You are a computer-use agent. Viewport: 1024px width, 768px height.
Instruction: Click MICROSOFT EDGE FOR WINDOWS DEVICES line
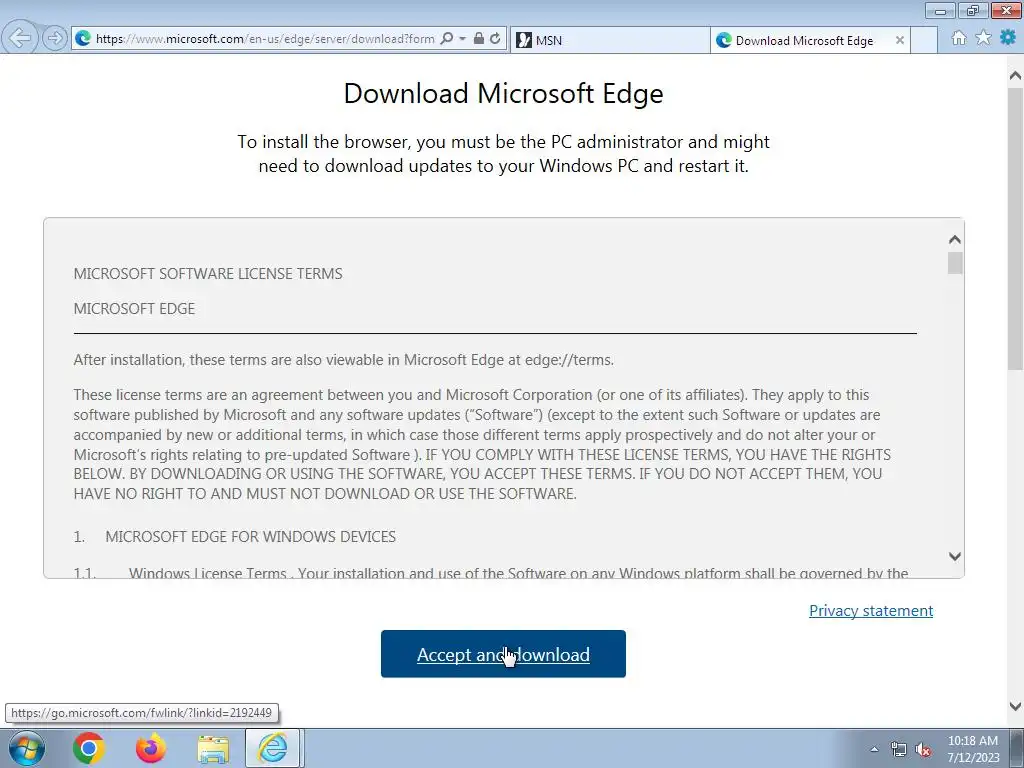point(250,537)
